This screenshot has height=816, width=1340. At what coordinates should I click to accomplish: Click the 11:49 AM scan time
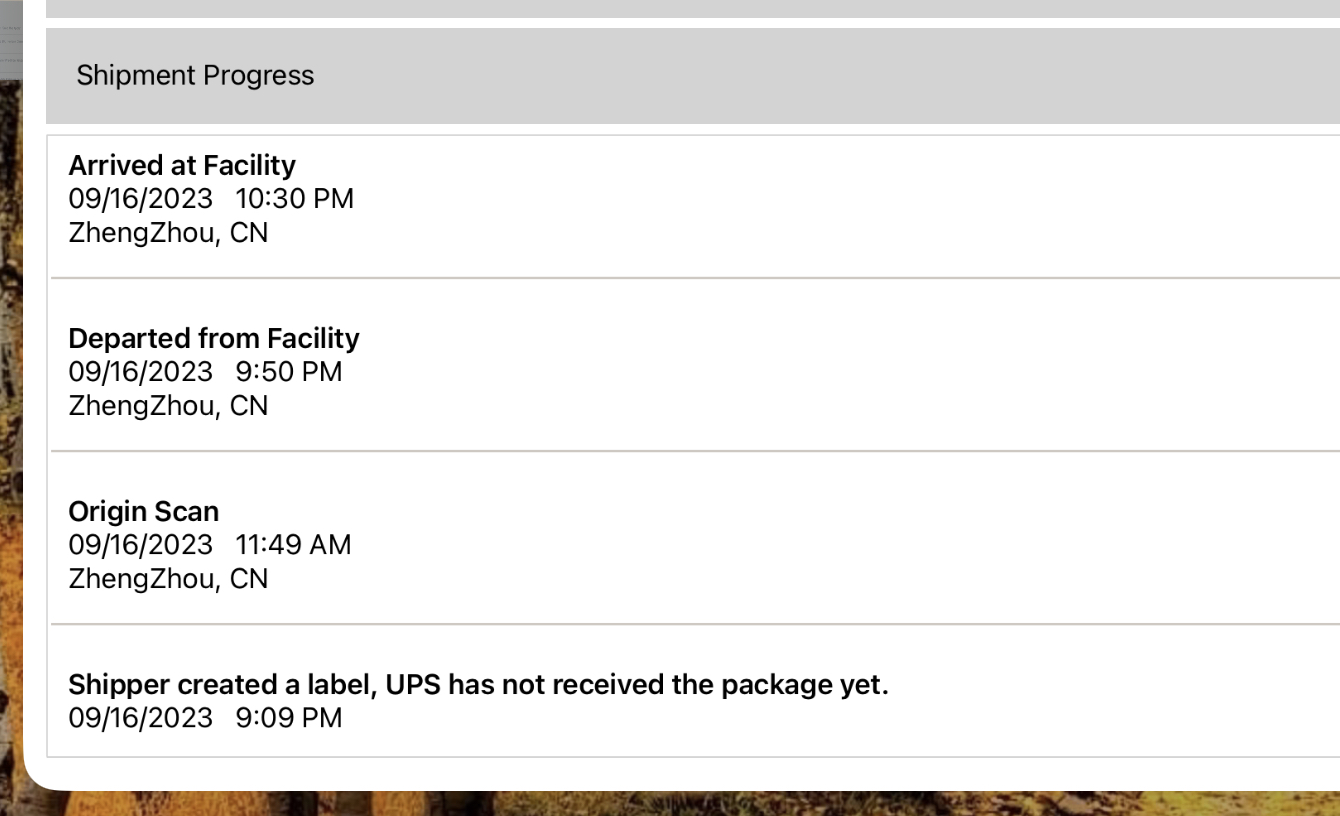pos(293,545)
